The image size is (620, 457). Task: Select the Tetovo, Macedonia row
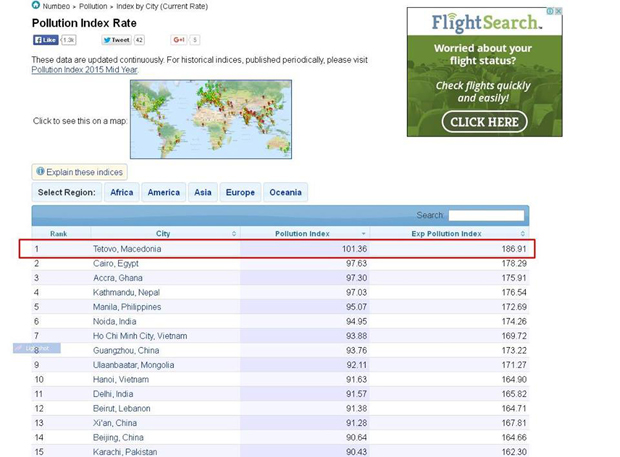click(277, 249)
